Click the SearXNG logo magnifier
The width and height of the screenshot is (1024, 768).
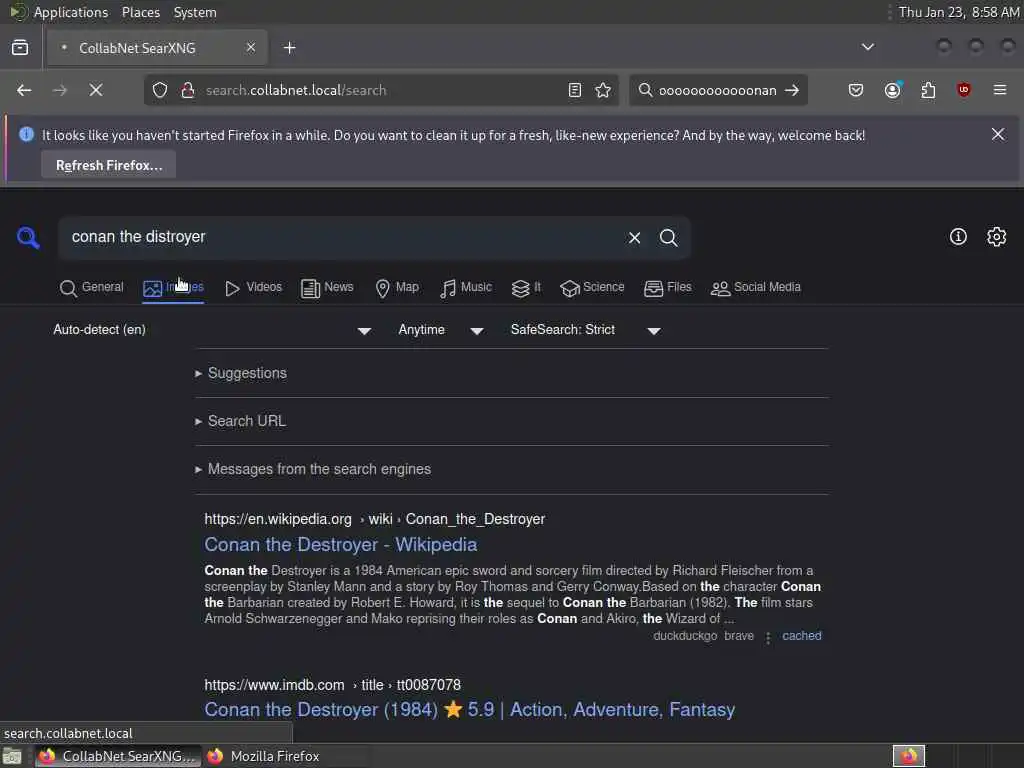click(x=28, y=237)
